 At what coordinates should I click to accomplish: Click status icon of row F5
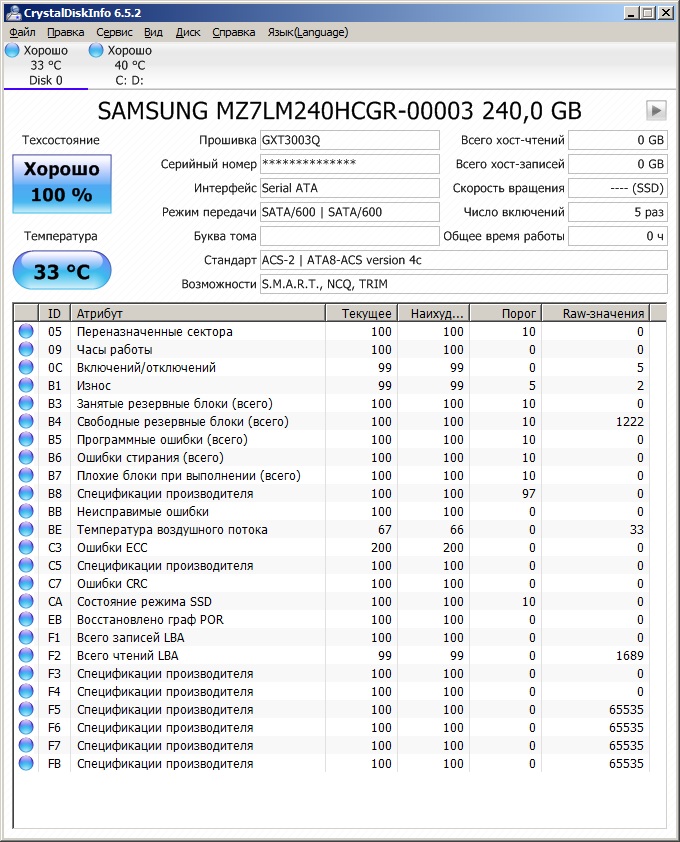tap(26, 709)
